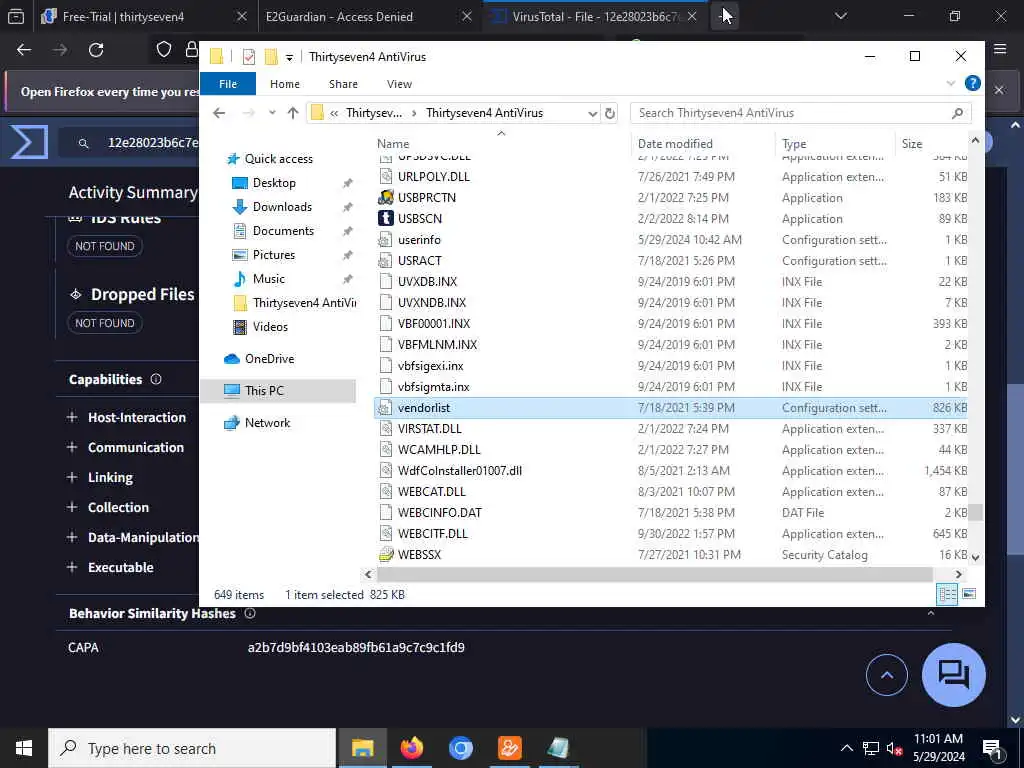Viewport: 1024px width, 768px height.
Task: Reload the Firefox page
Action: point(96,50)
